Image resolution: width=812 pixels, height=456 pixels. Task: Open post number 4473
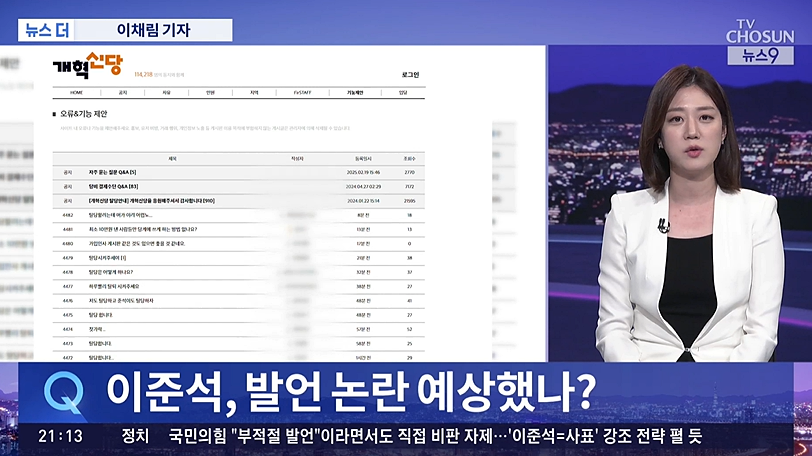[99, 343]
